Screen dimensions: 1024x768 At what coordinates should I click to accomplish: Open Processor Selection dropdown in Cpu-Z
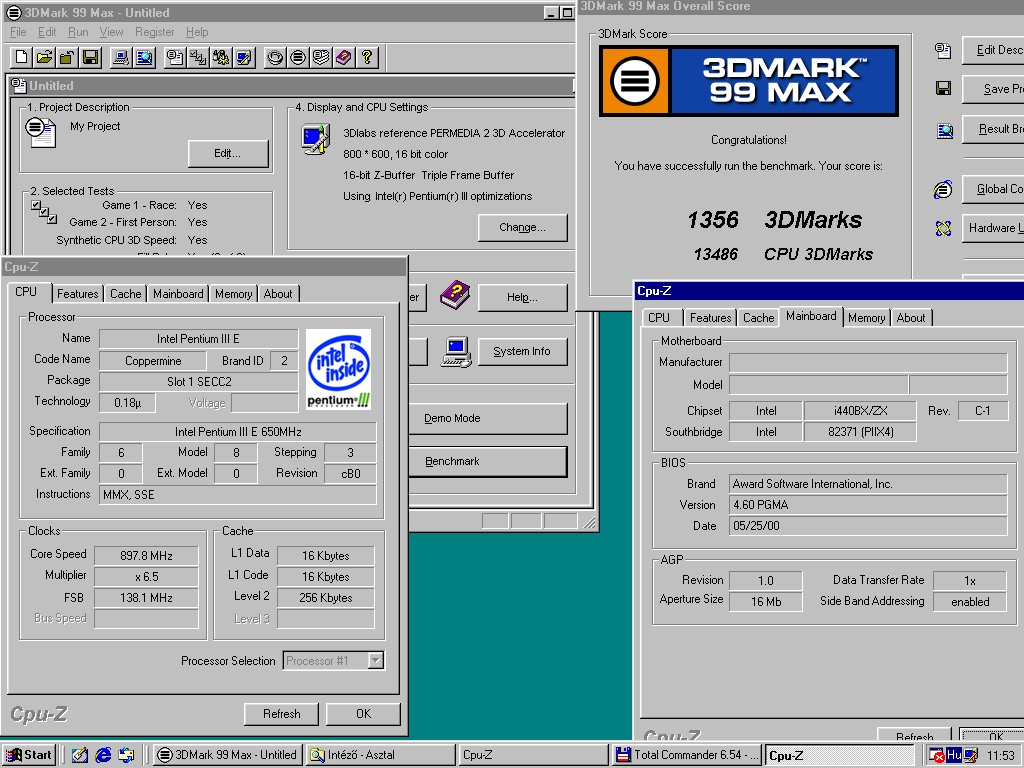376,661
